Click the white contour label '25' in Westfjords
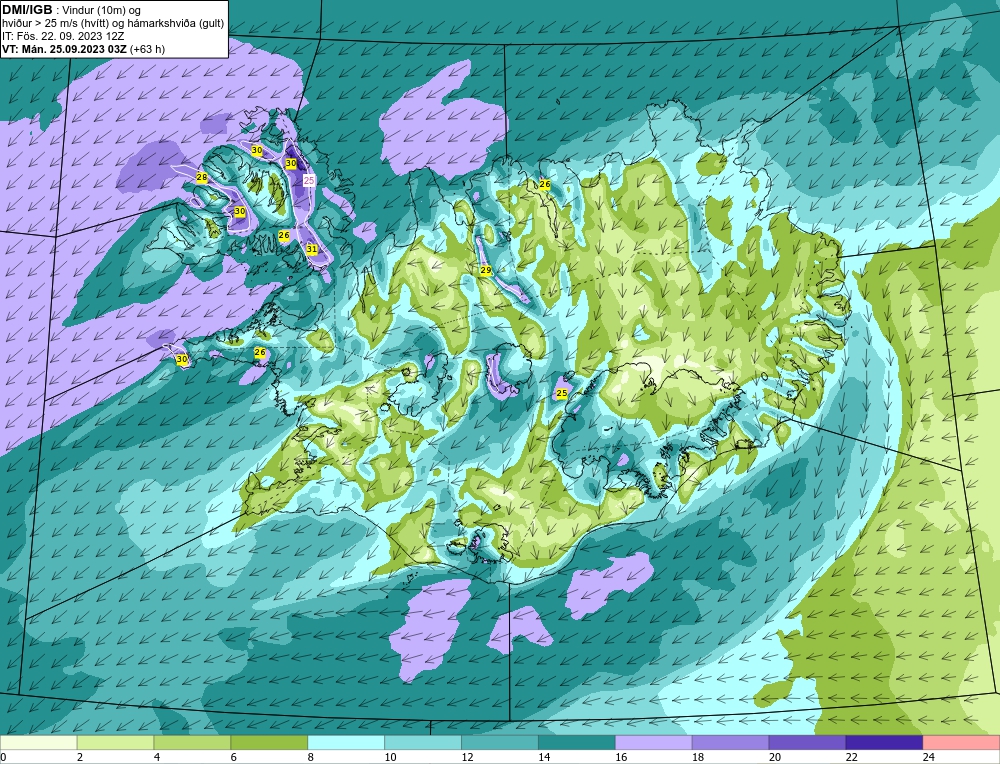Image resolution: width=1000 pixels, height=764 pixels. (x=309, y=180)
